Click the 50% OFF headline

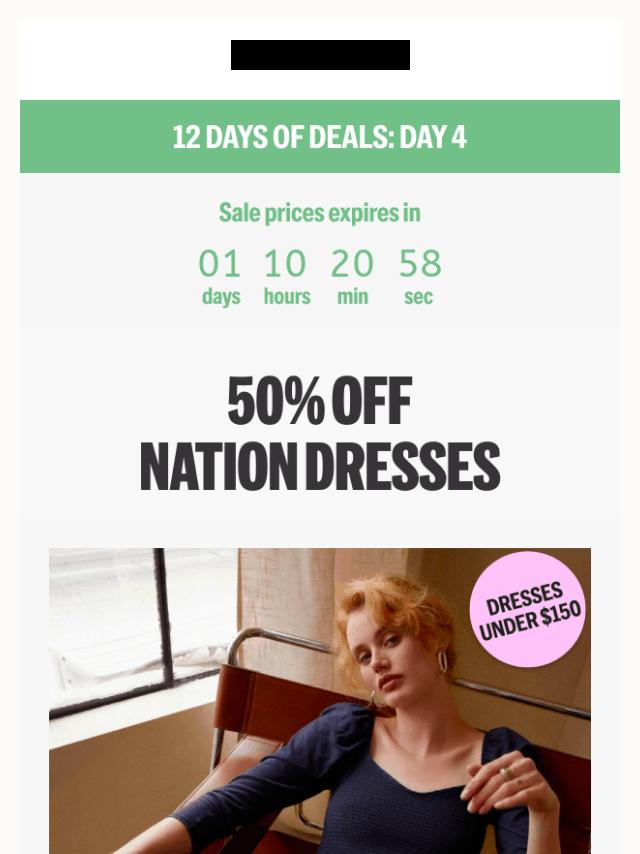(320, 401)
